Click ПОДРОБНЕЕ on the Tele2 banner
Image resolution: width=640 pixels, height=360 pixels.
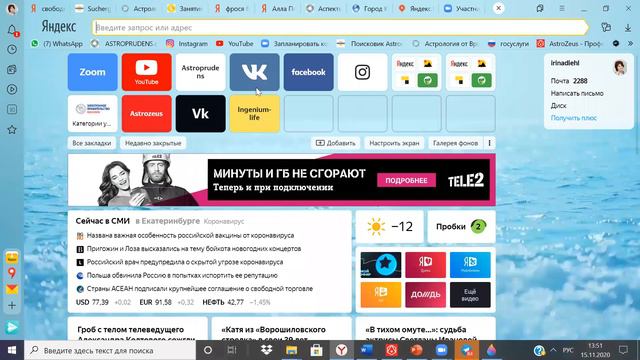point(407,180)
